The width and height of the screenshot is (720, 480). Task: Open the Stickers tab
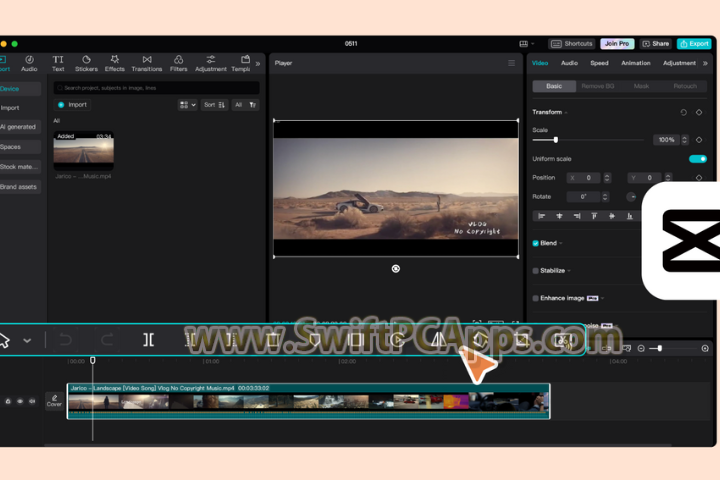86,63
